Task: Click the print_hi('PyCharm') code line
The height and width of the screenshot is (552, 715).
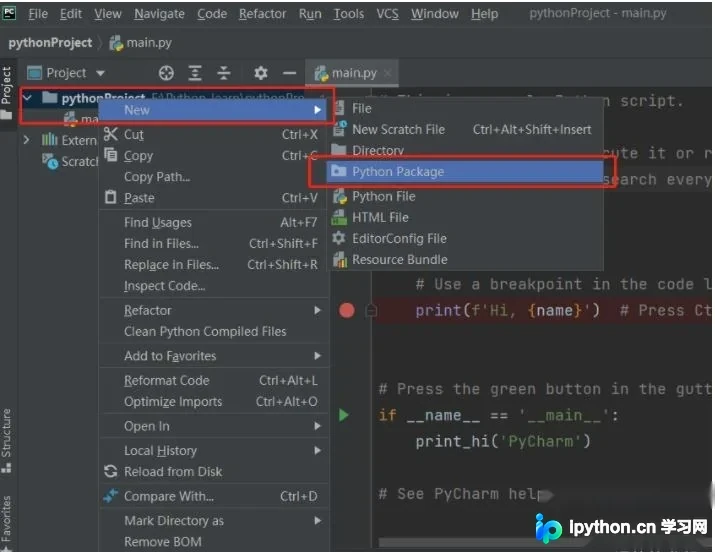Action: pos(503,441)
